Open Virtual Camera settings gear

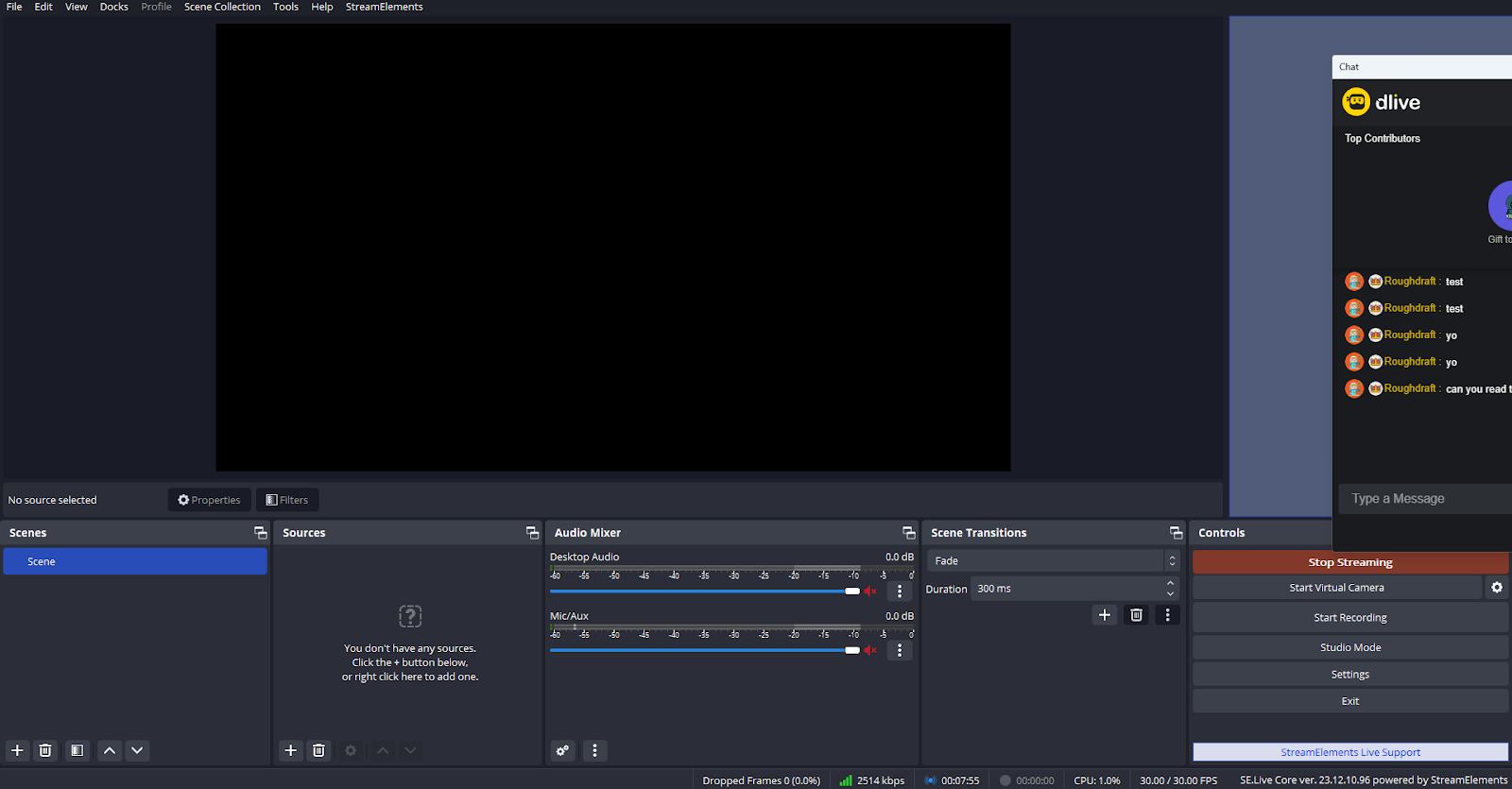[x=1497, y=588]
